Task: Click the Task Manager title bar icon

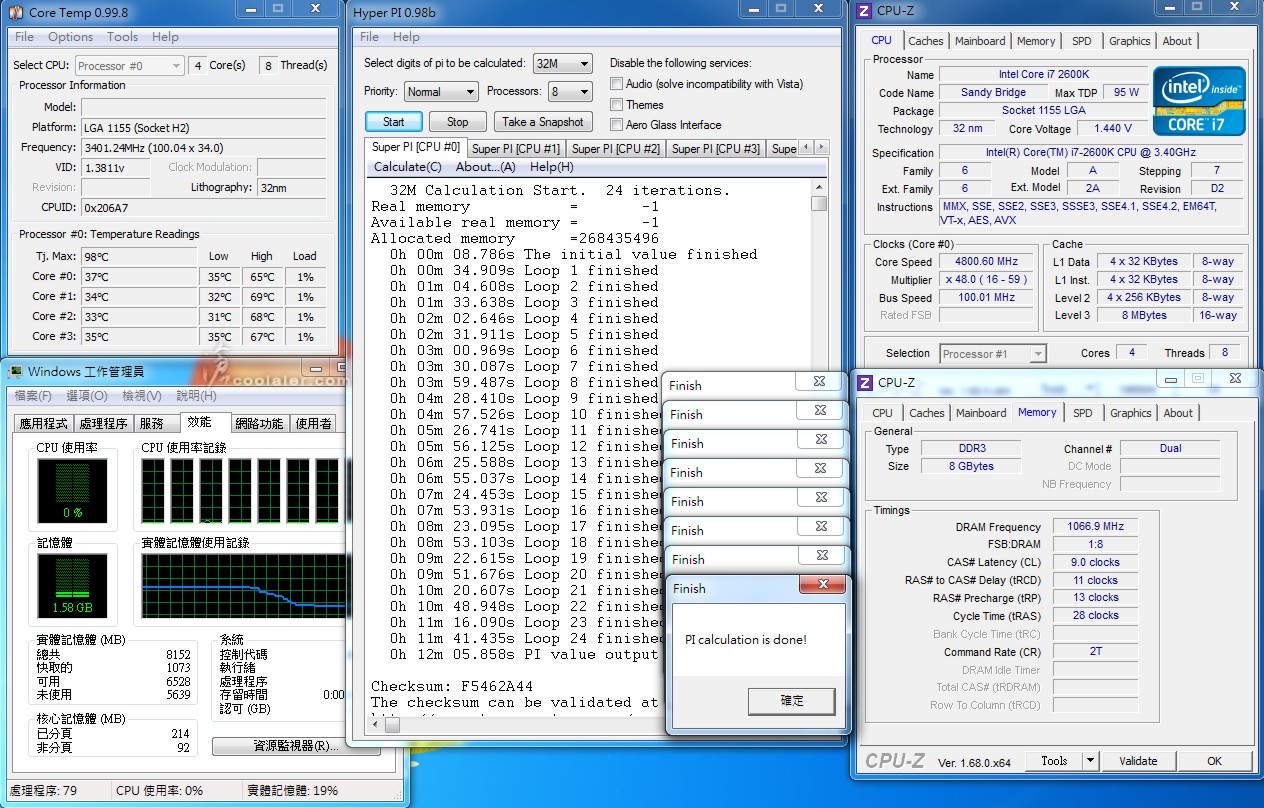Action: (15, 372)
